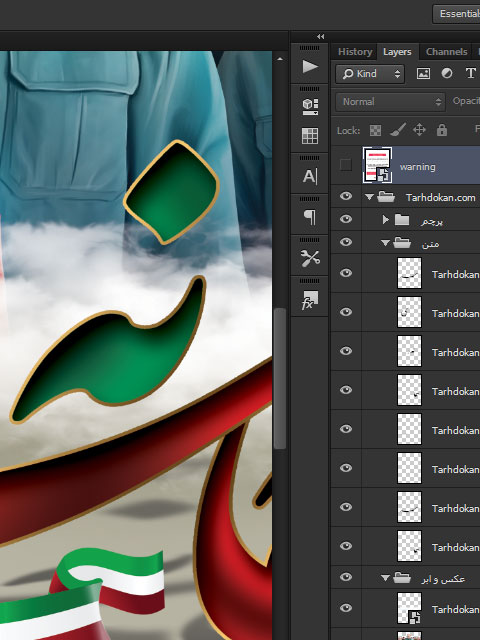480x640 pixels.
Task: Click the Opacity label
Action: [x=466, y=101]
